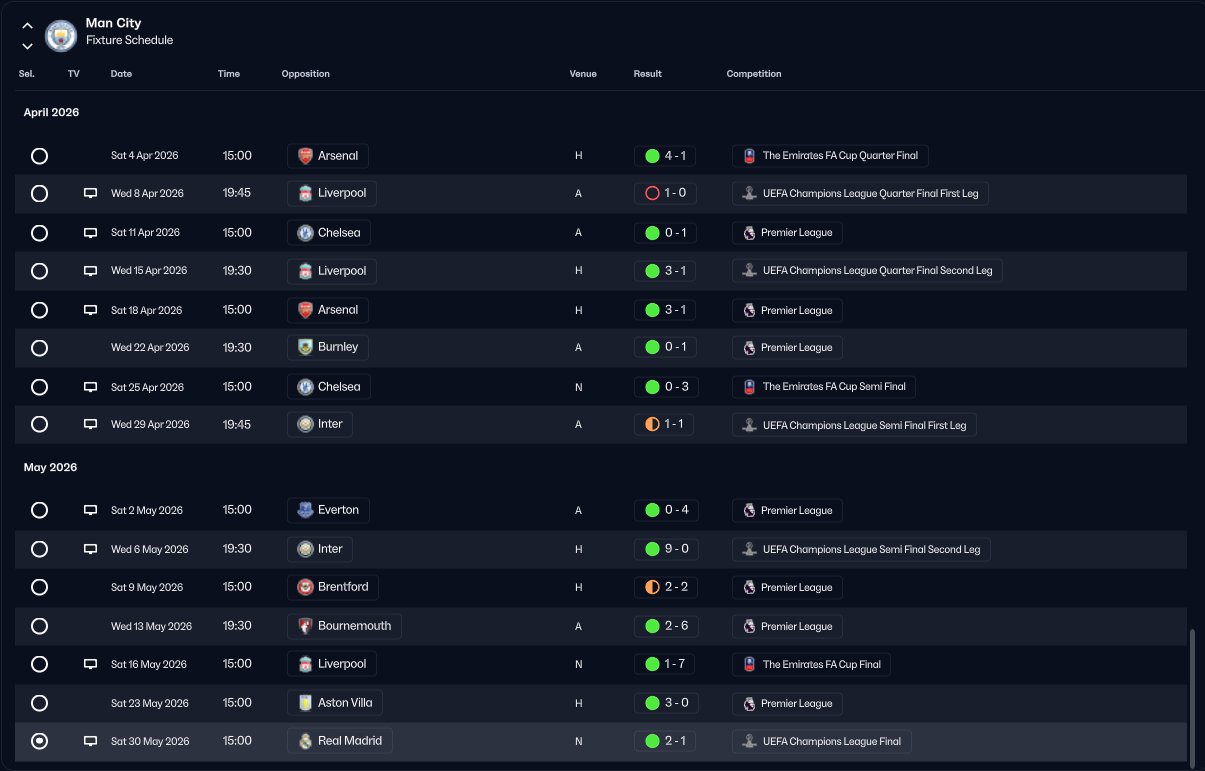
Task: Click TV icon for Wed 29 Apr Inter match
Action: (90, 425)
